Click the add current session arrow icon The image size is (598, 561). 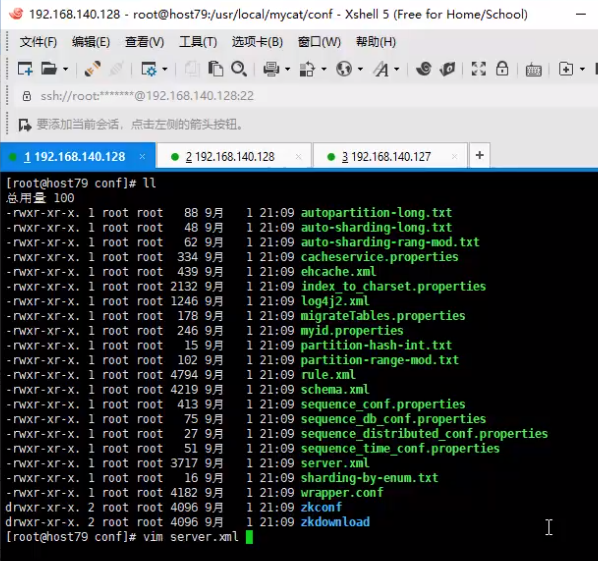tap(25, 125)
